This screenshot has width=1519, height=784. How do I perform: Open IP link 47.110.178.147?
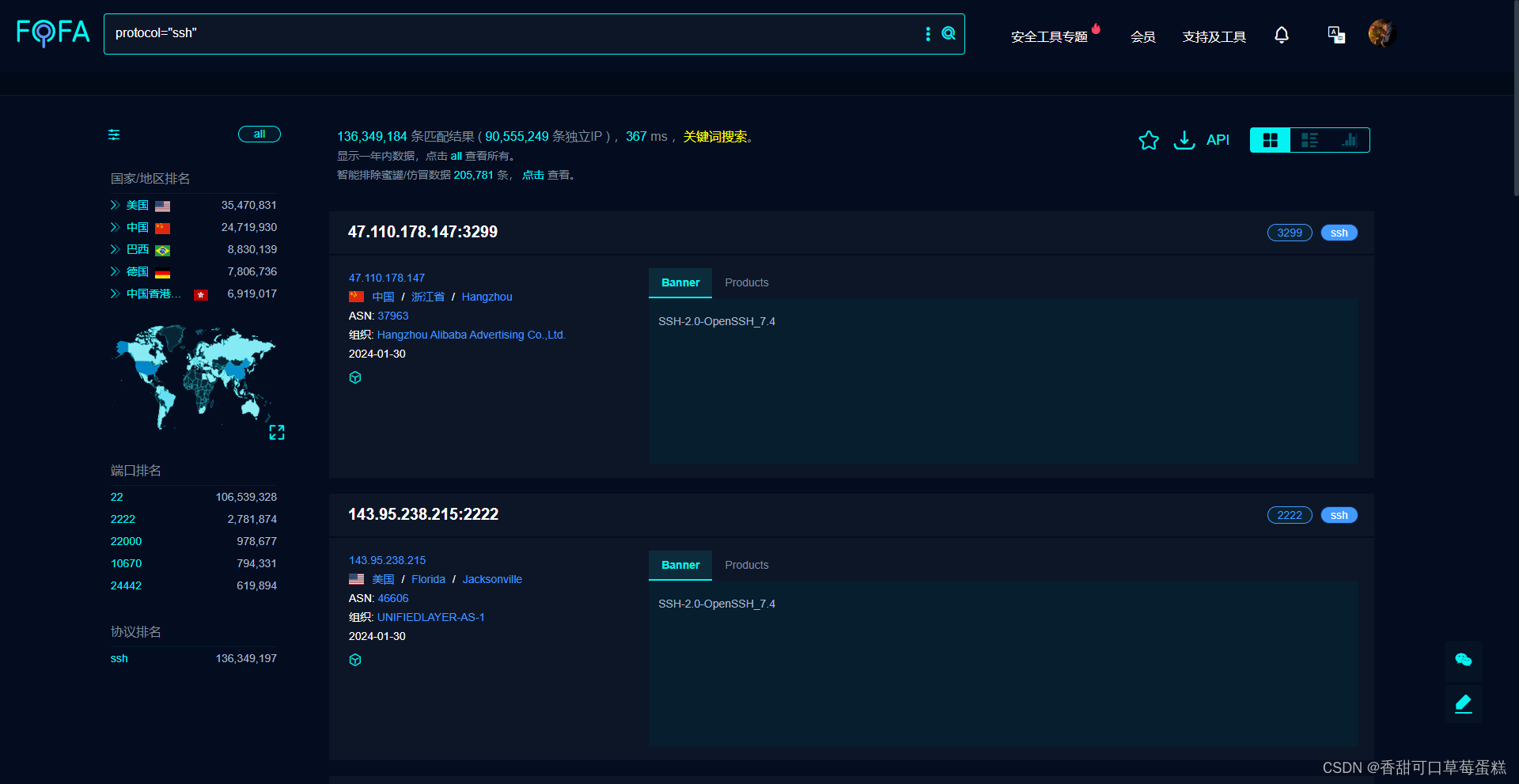pos(387,278)
